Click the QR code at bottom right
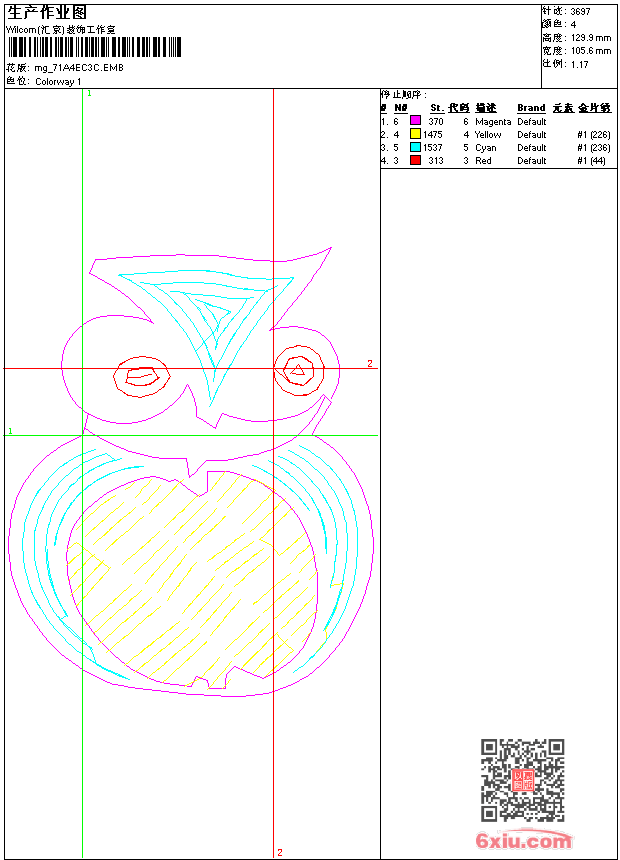This screenshot has width=620, height=860. 523,780
